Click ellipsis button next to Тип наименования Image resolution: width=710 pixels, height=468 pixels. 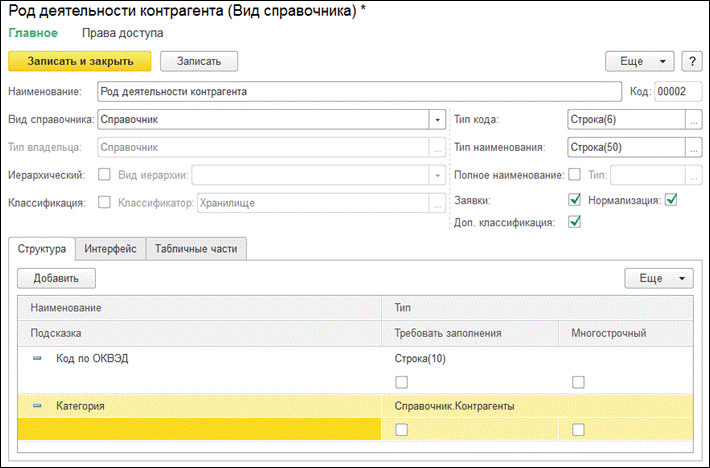[x=693, y=148]
